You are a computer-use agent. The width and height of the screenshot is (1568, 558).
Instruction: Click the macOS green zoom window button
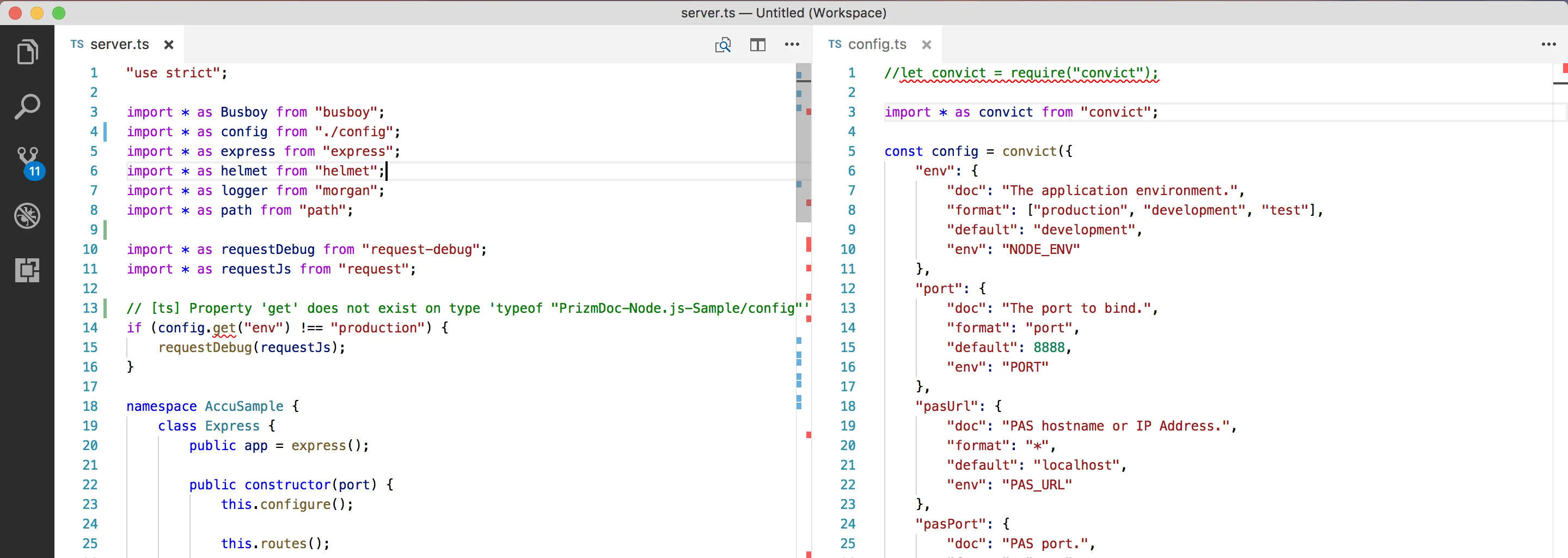[58, 13]
